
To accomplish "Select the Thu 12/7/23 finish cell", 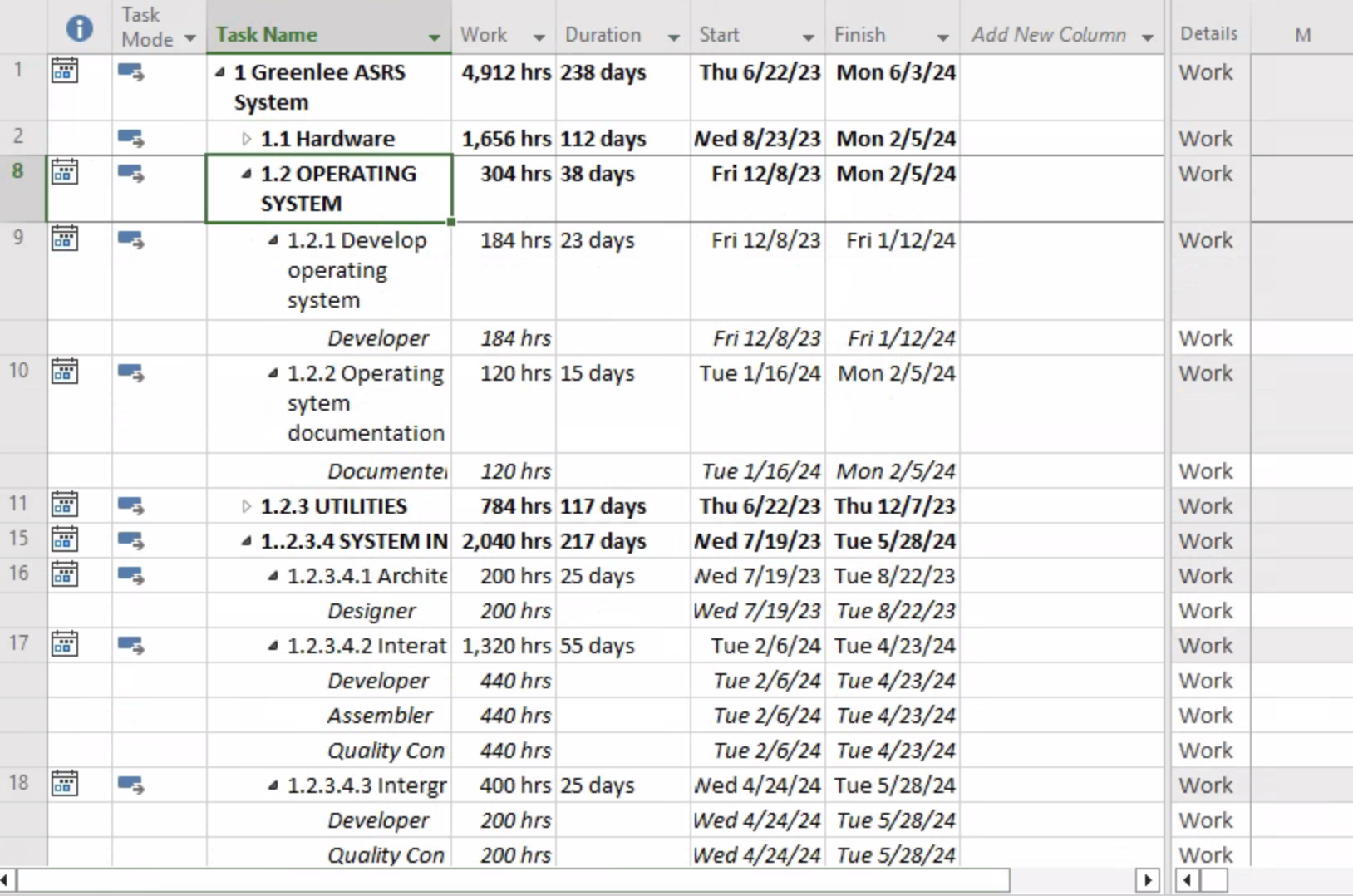I will (893, 506).
